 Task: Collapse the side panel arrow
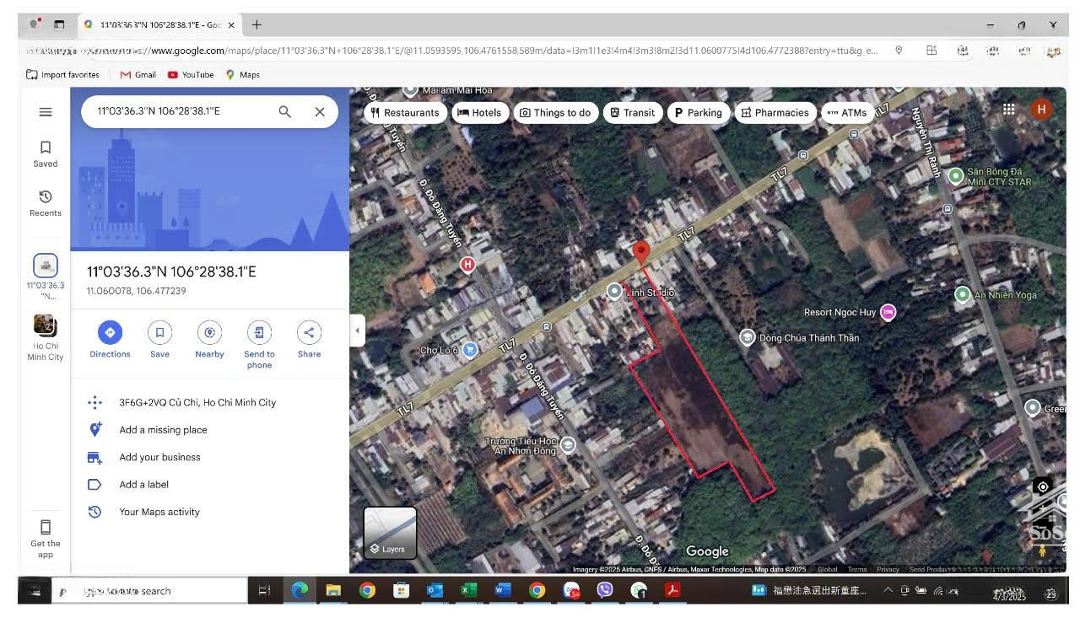(357, 330)
